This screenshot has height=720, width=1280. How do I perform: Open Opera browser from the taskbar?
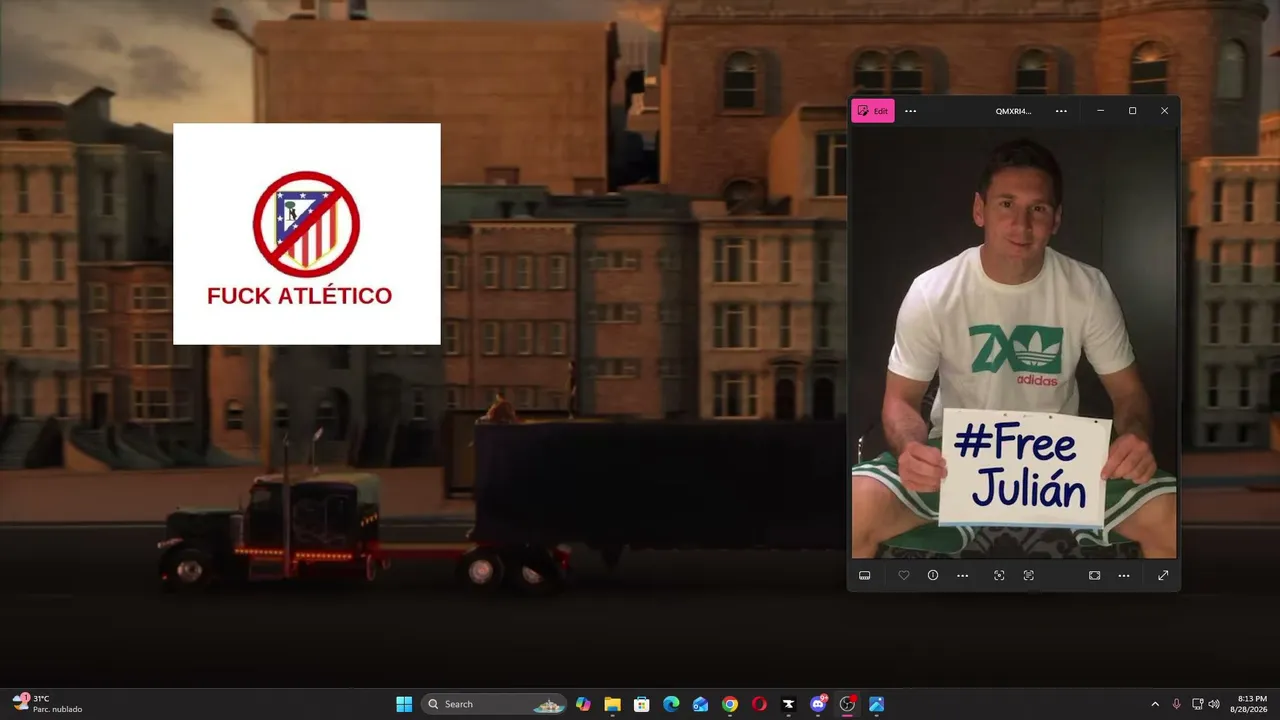(x=759, y=704)
